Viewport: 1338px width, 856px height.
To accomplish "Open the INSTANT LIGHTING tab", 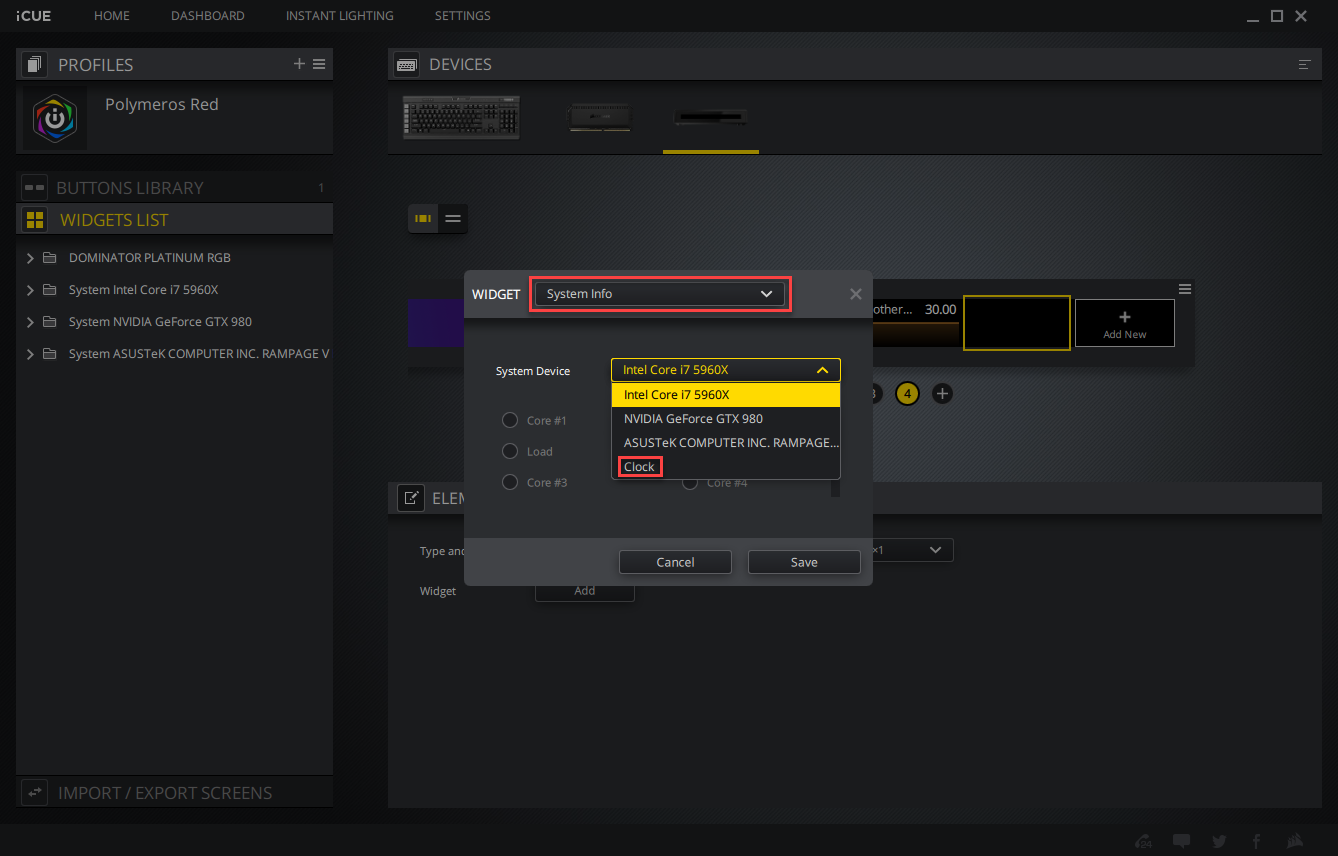I will [x=340, y=16].
